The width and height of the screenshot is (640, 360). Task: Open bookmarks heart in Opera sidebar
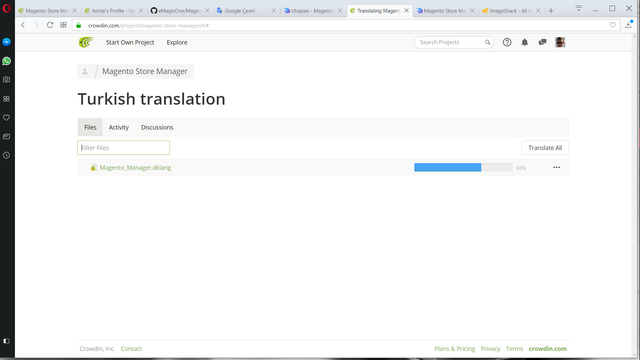(x=7, y=118)
